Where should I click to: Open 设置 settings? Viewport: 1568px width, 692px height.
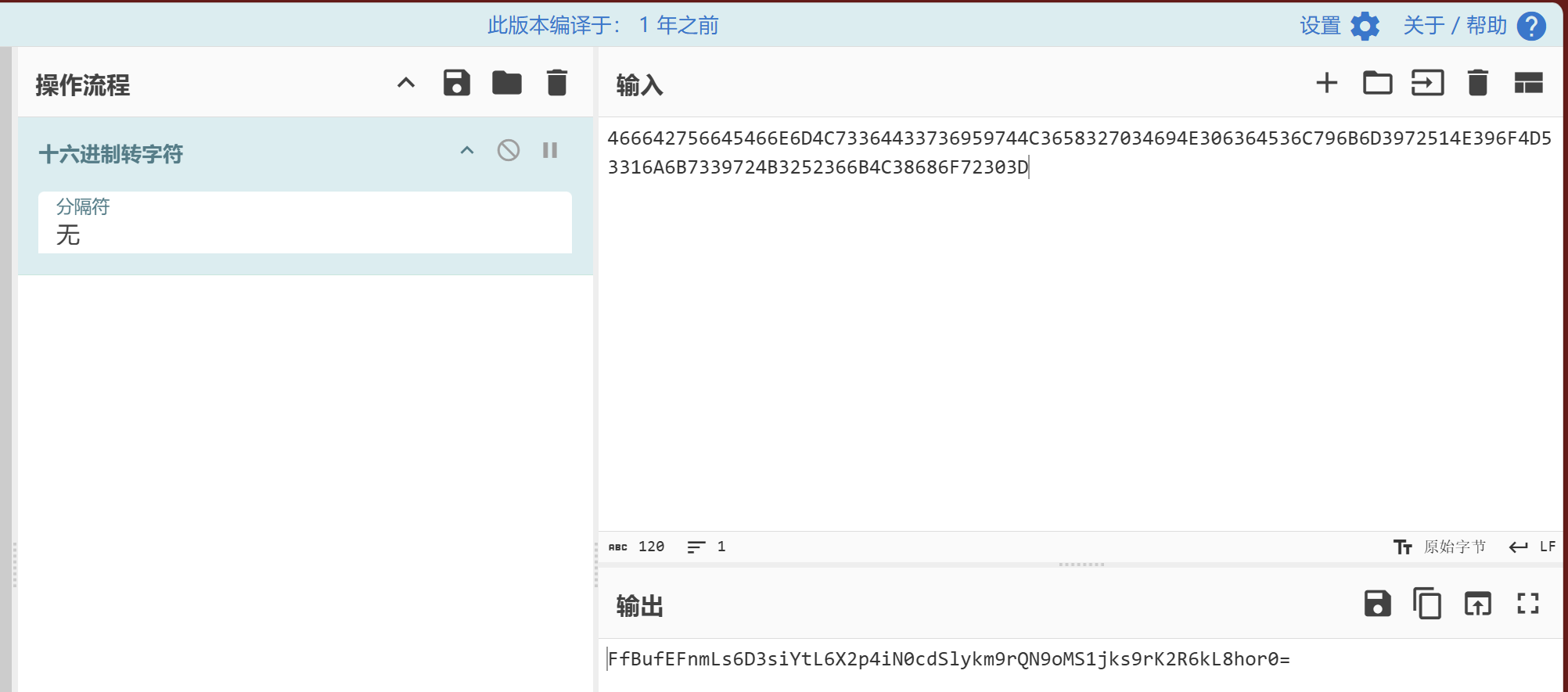(x=1339, y=26)
